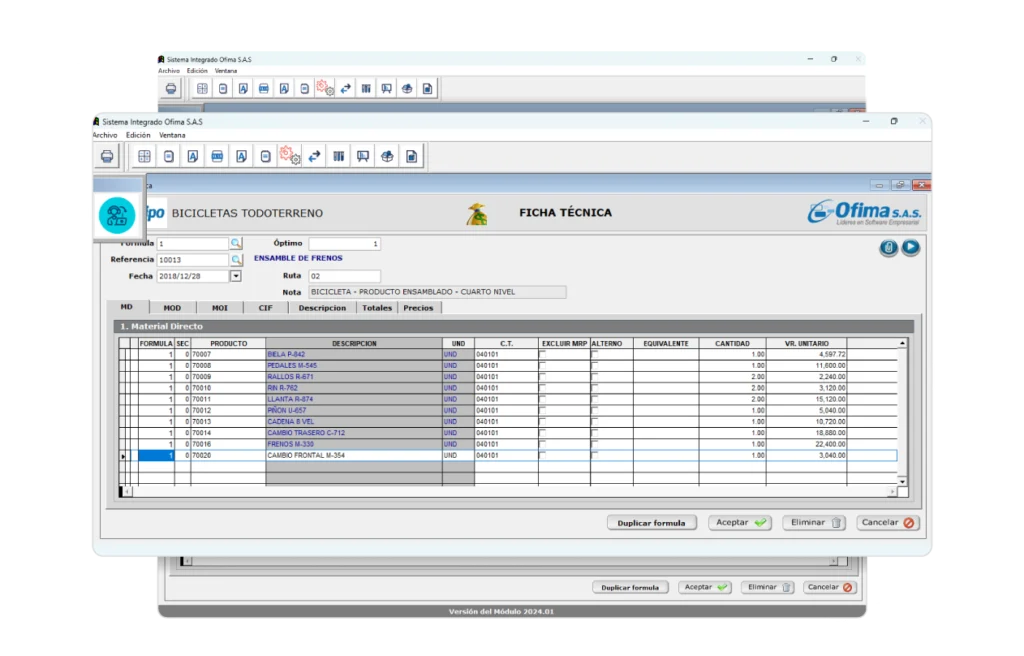
Task: Enable Excluir MRP for LLANTA R-874 row
Action: [542, 399]
